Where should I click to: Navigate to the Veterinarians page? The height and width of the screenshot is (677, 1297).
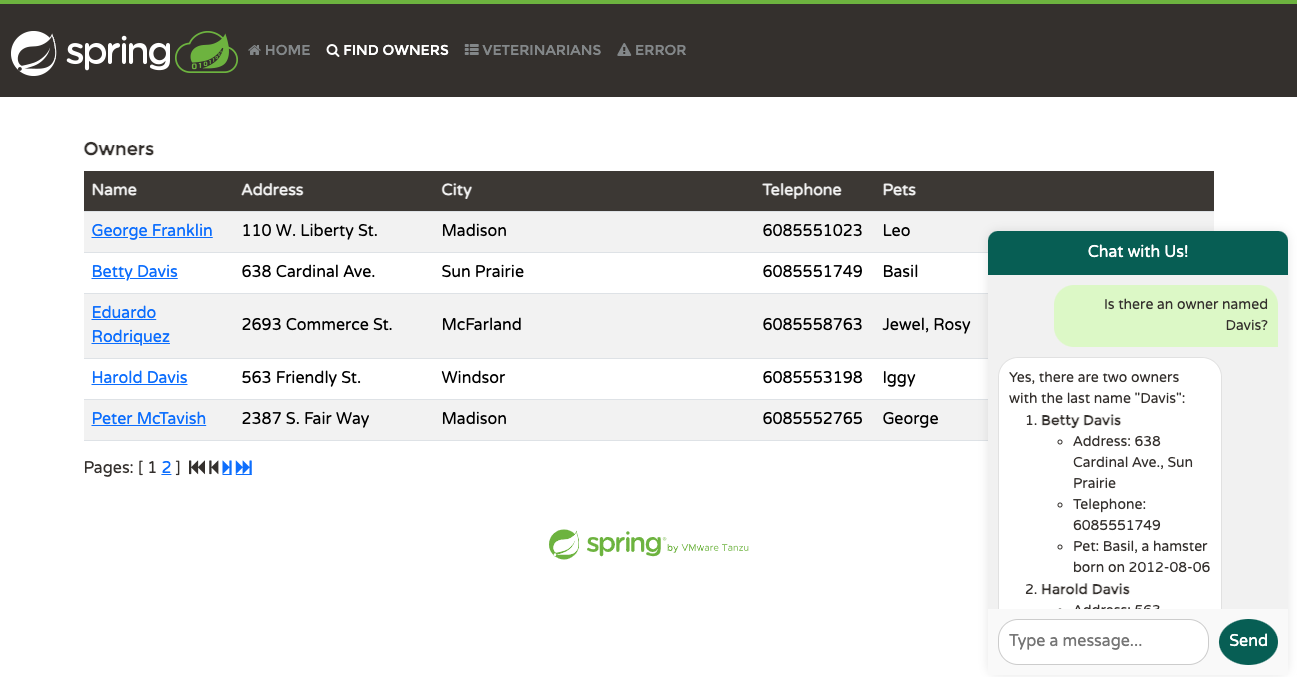(x=533, y=50)
